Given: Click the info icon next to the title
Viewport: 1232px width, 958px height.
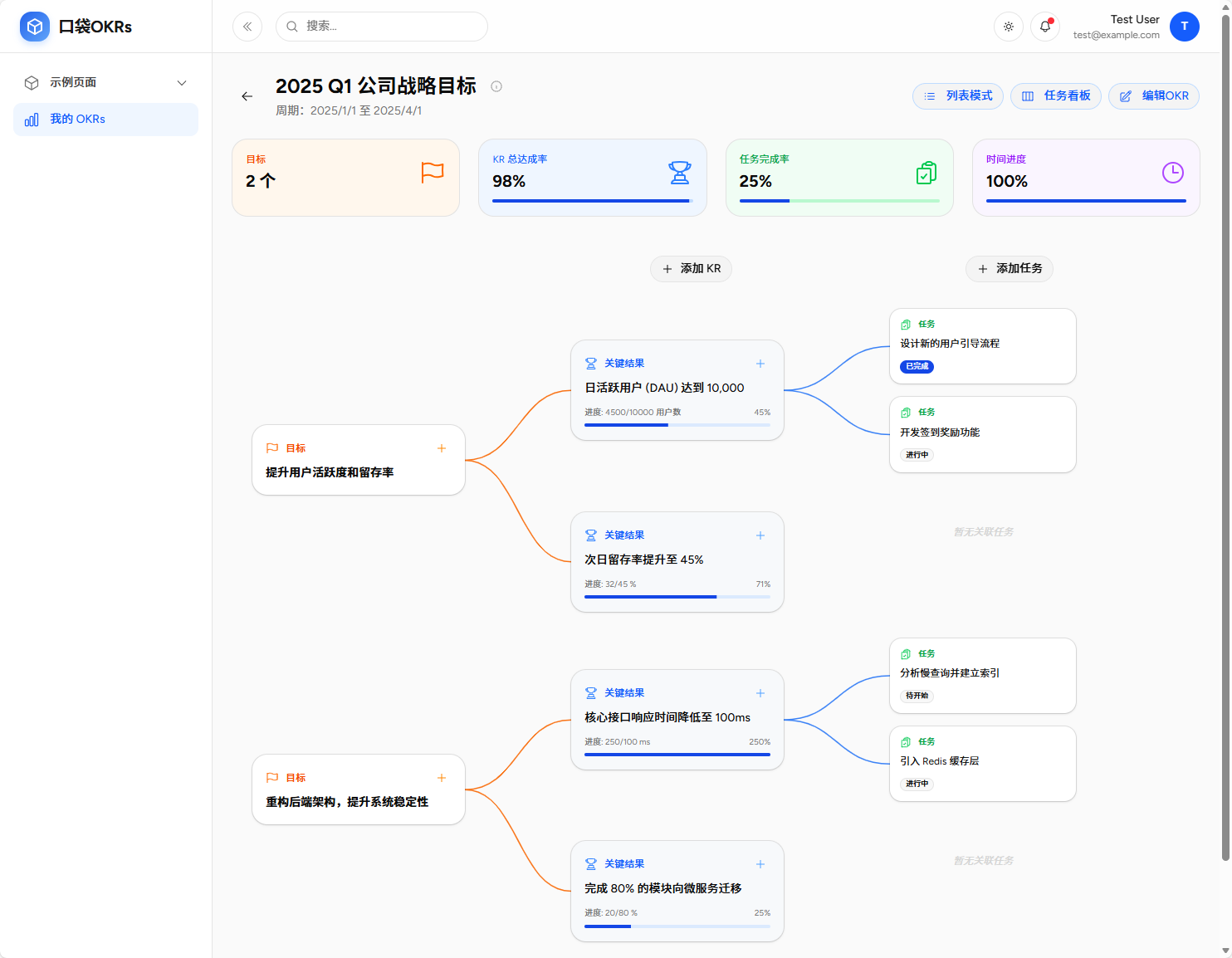Looking at the screenshot, I should point(496,86).
